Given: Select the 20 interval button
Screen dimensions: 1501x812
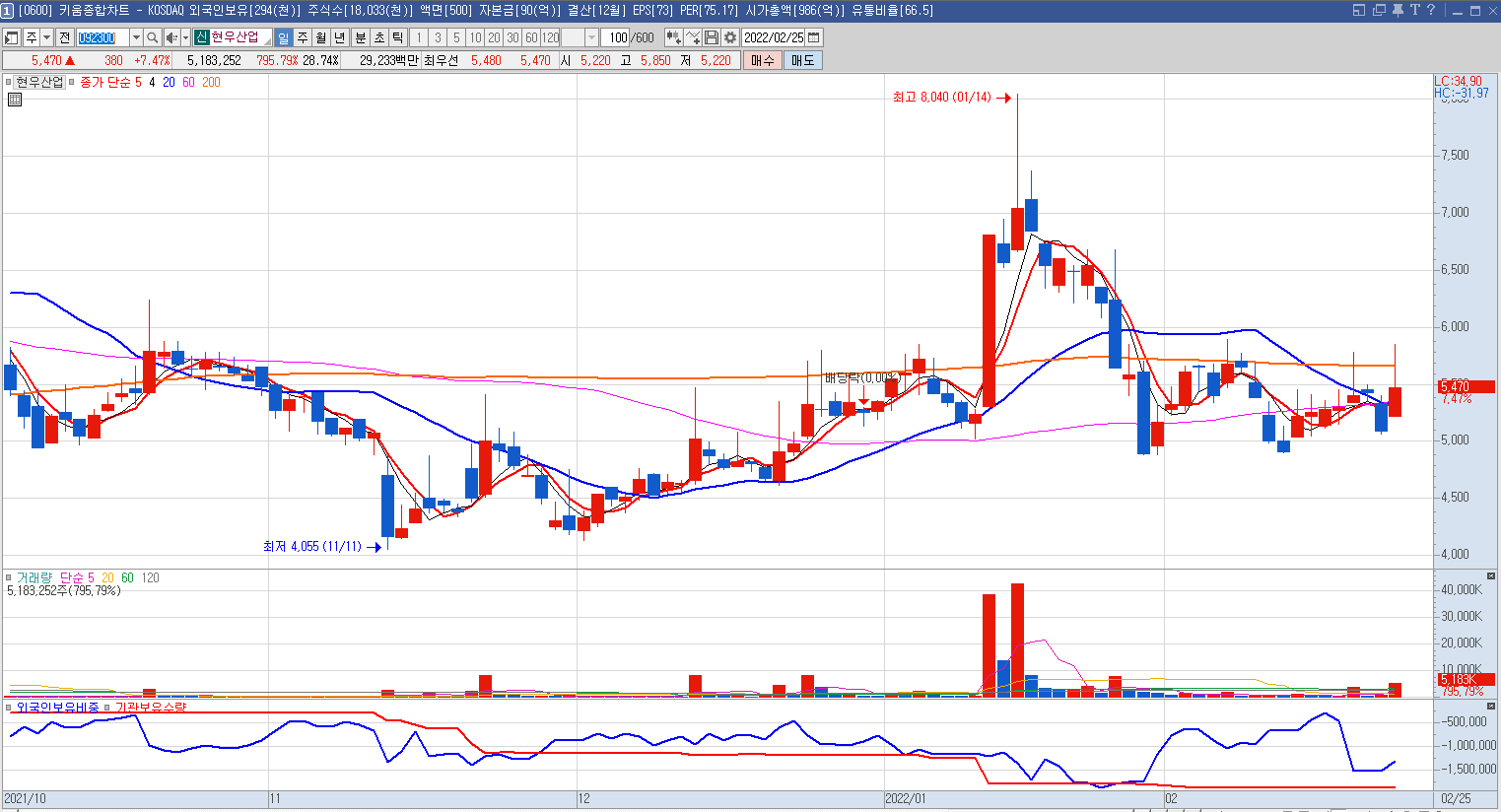Looking at the screenshot, I should [494, 37].
